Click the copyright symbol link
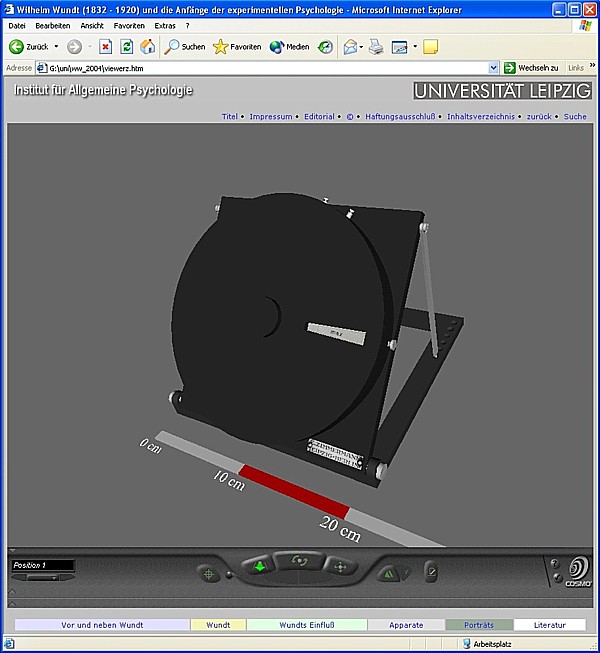600x653 pixels. (350, 117)
